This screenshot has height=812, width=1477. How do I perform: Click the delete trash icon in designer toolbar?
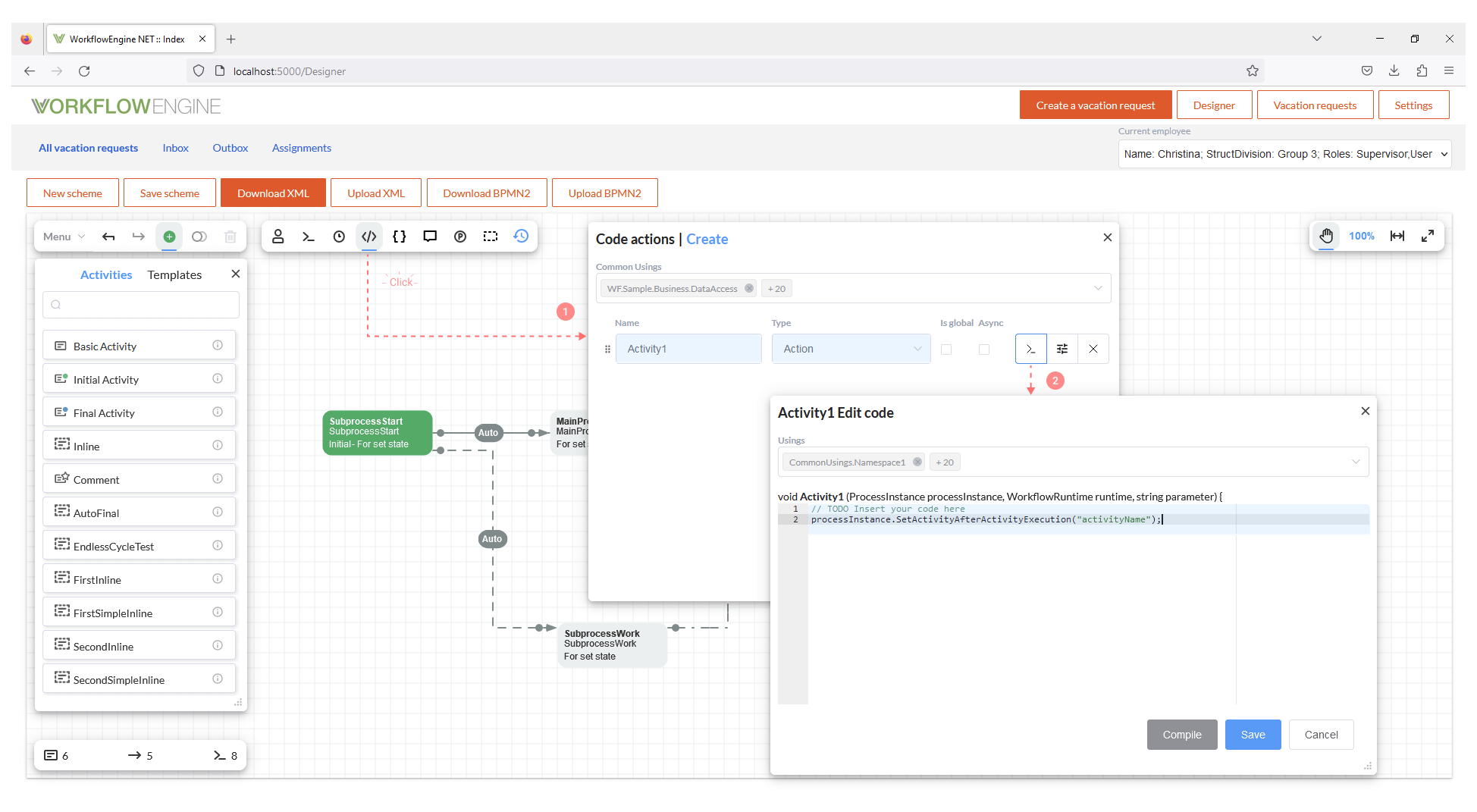point(230,237)
